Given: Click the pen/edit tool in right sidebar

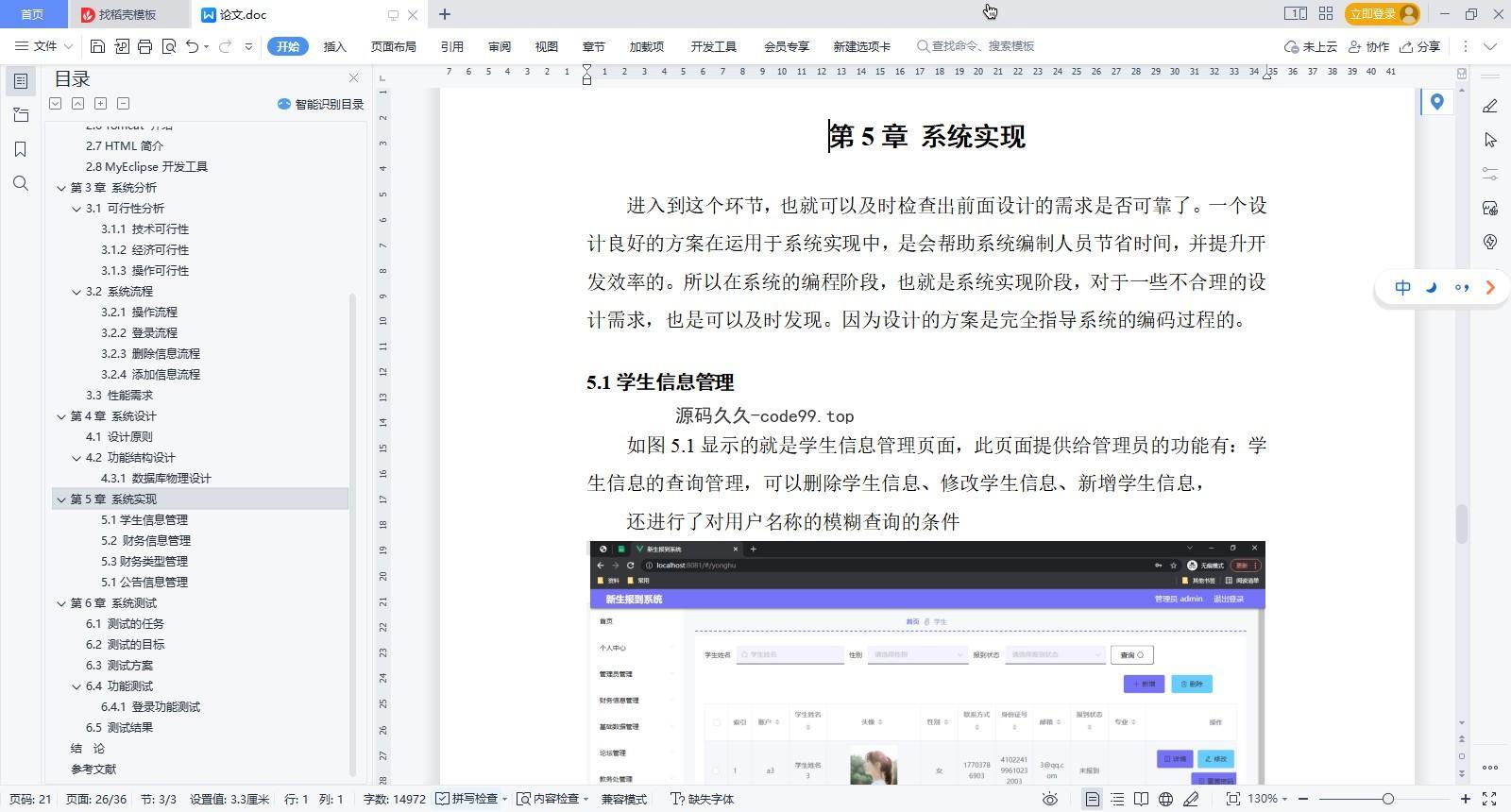Looking at the screenshot, I should pyautogui.click(x=1490, y=106).
